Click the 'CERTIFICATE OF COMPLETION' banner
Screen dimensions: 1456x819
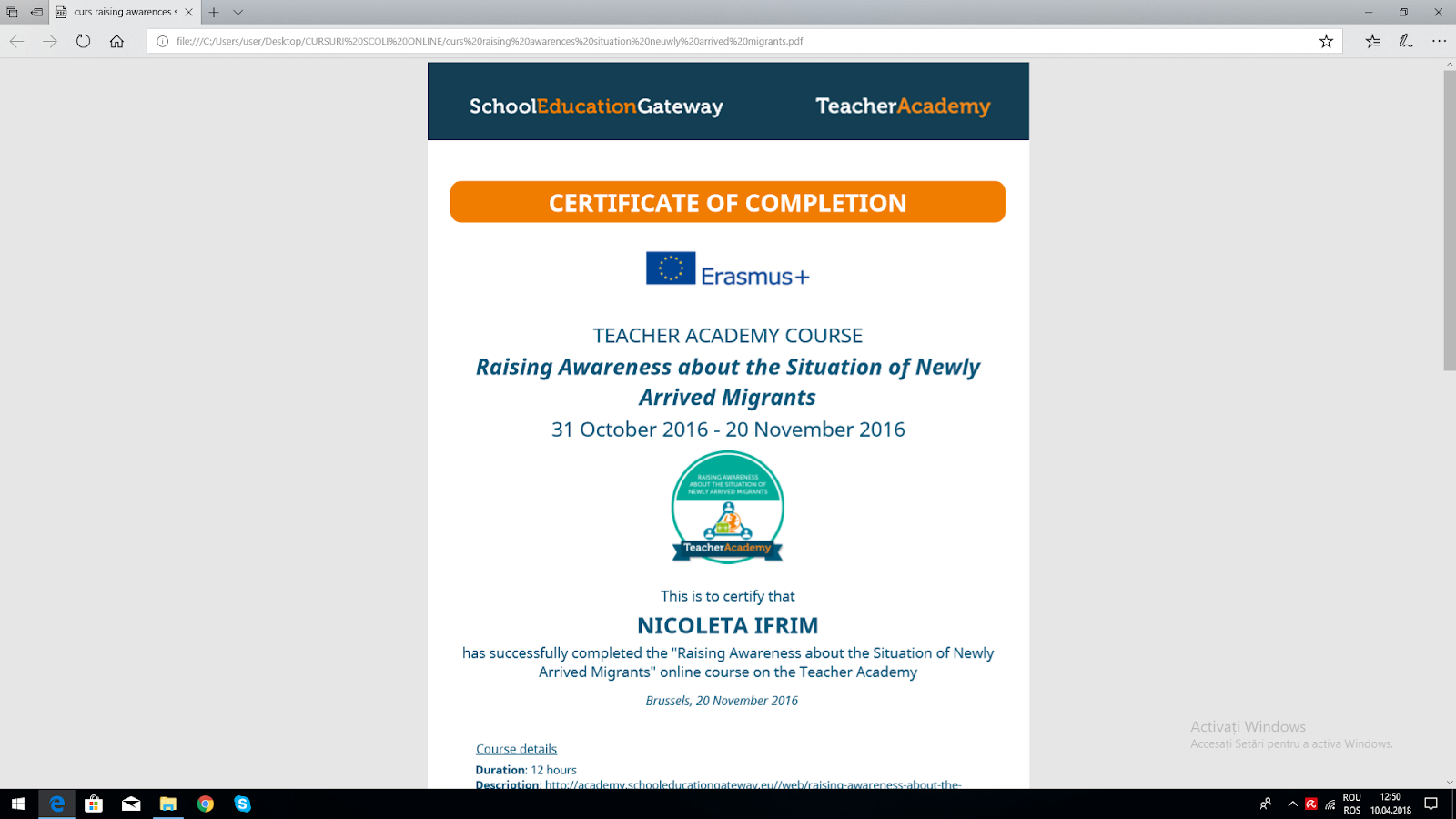coord(728,202)
